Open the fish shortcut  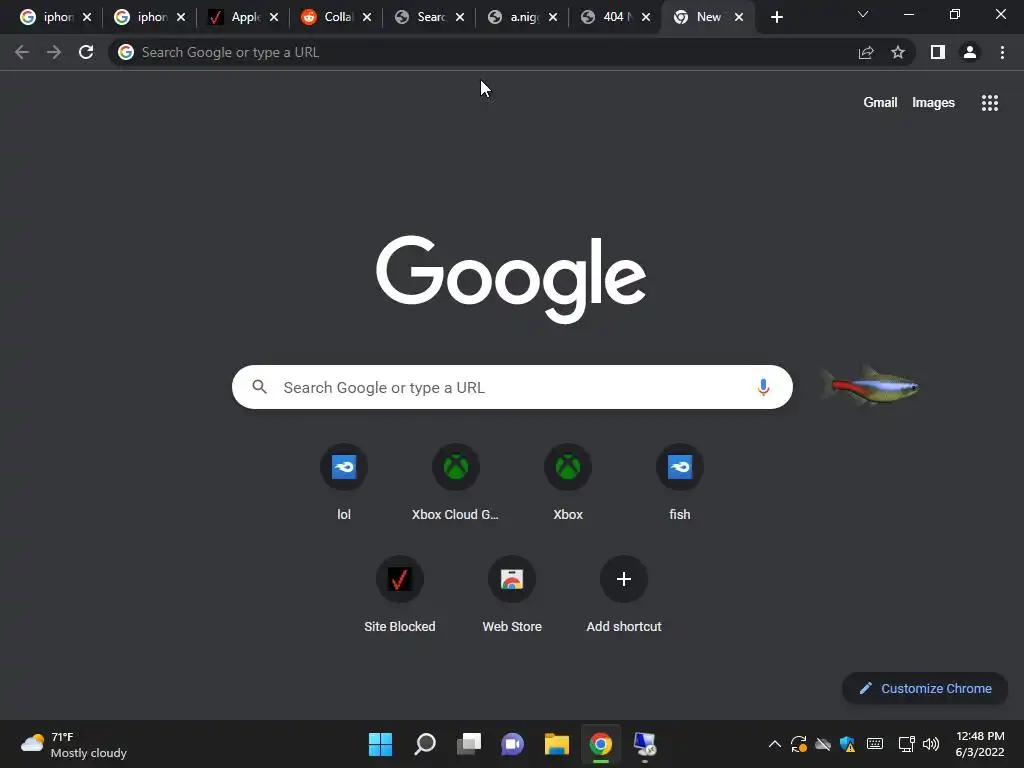[679, 482]
